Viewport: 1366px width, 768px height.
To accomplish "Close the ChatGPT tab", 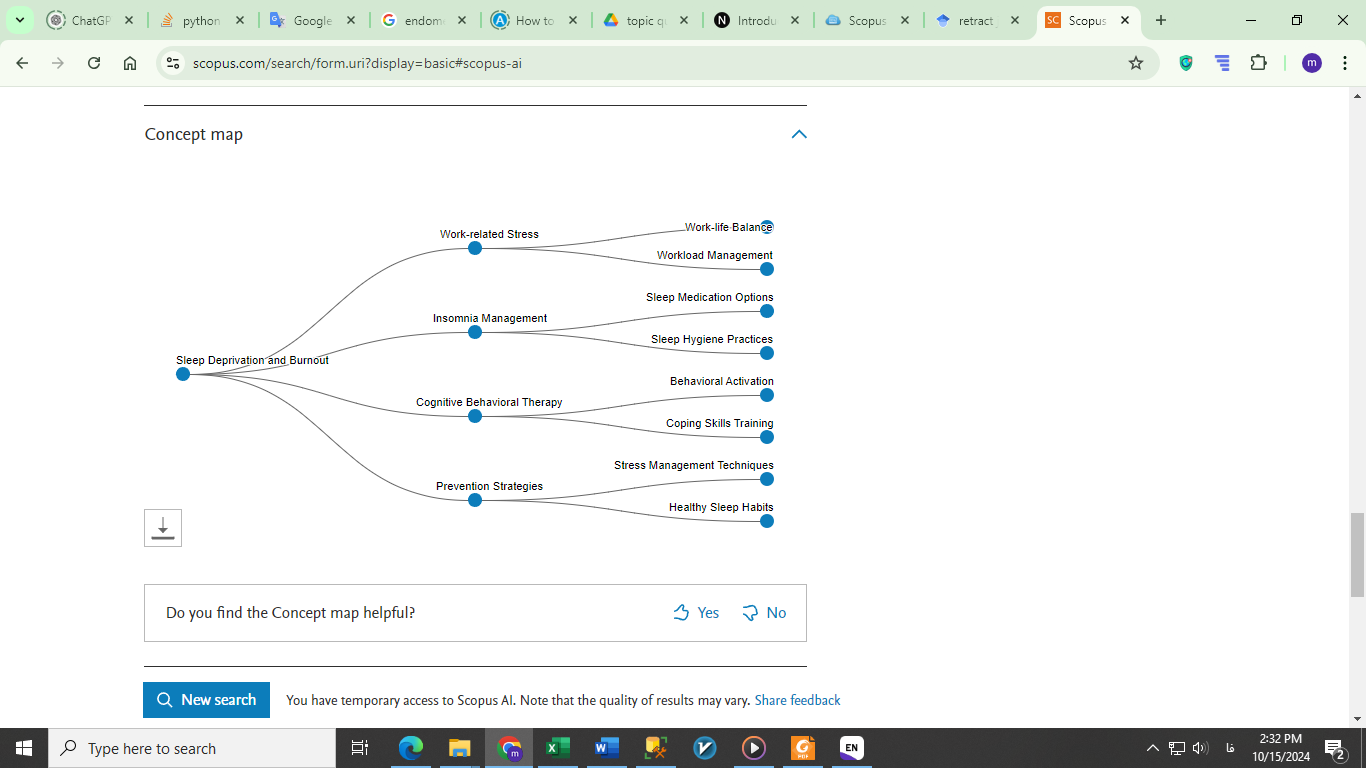I will [129, 20].
